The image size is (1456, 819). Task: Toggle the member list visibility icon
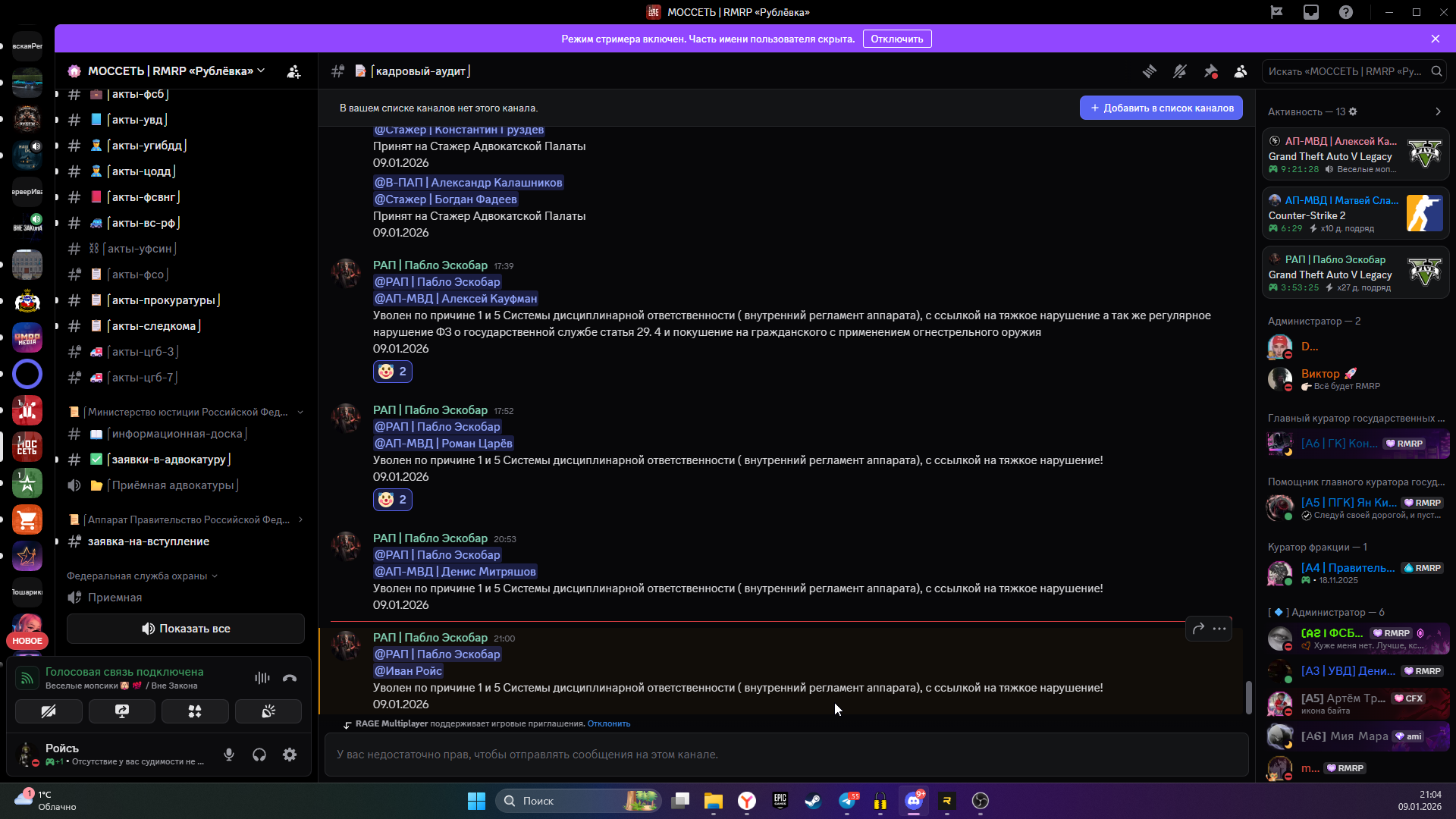[1241, 71]
